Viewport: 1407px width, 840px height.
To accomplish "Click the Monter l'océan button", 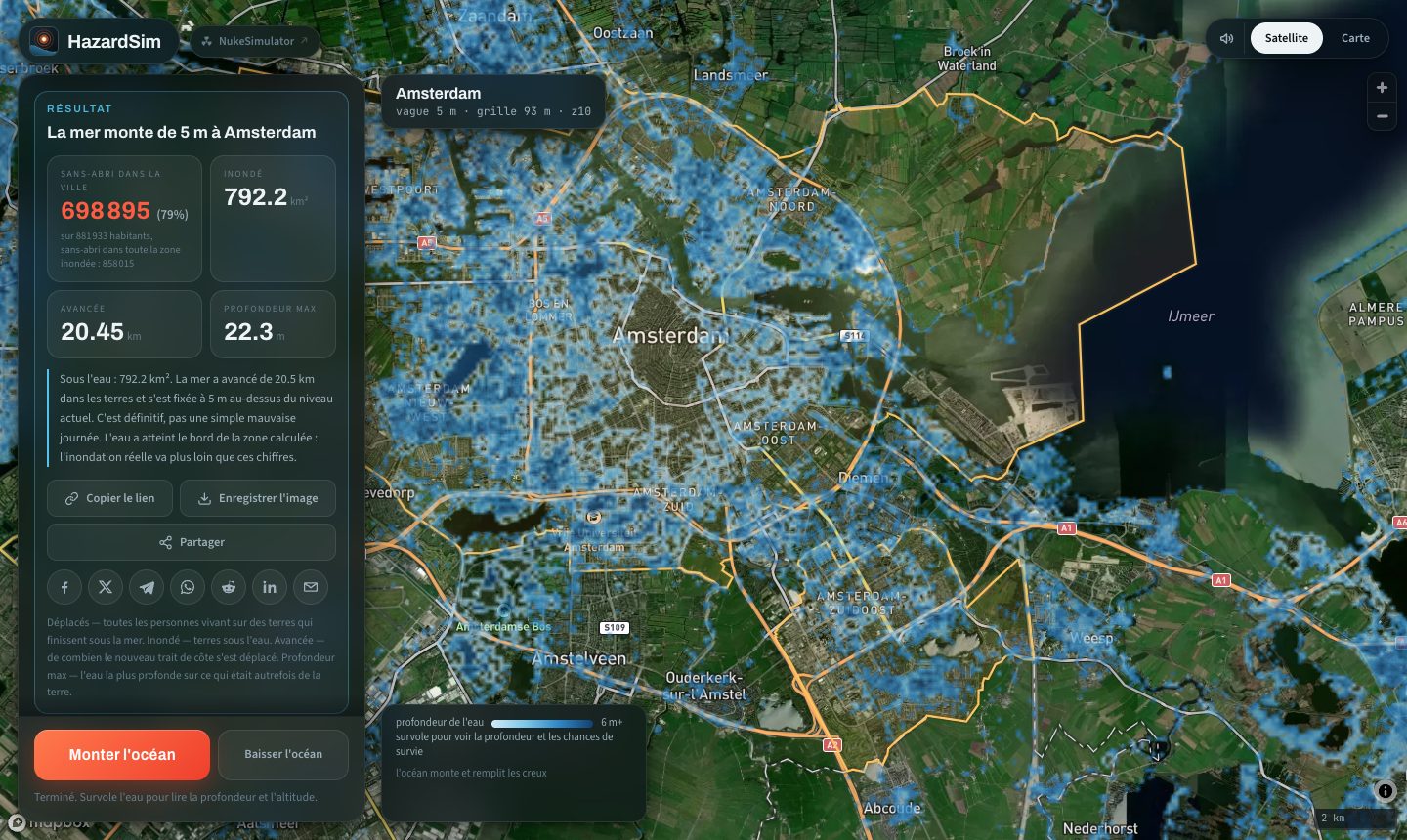I will click(122, 754).
